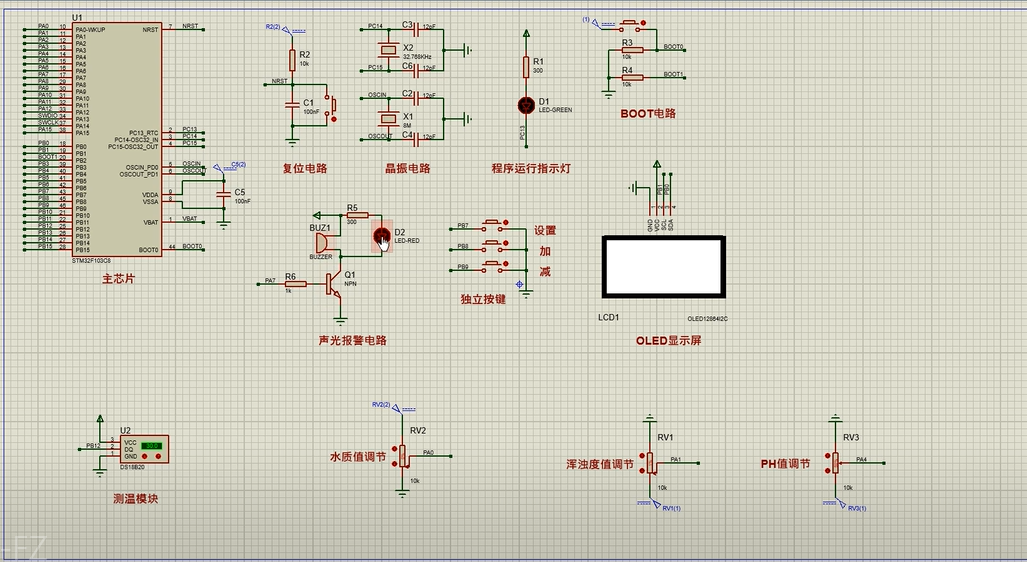Click the 晶振电路 label
This screenshot has height=562, width=1027.
coord(407,168)
